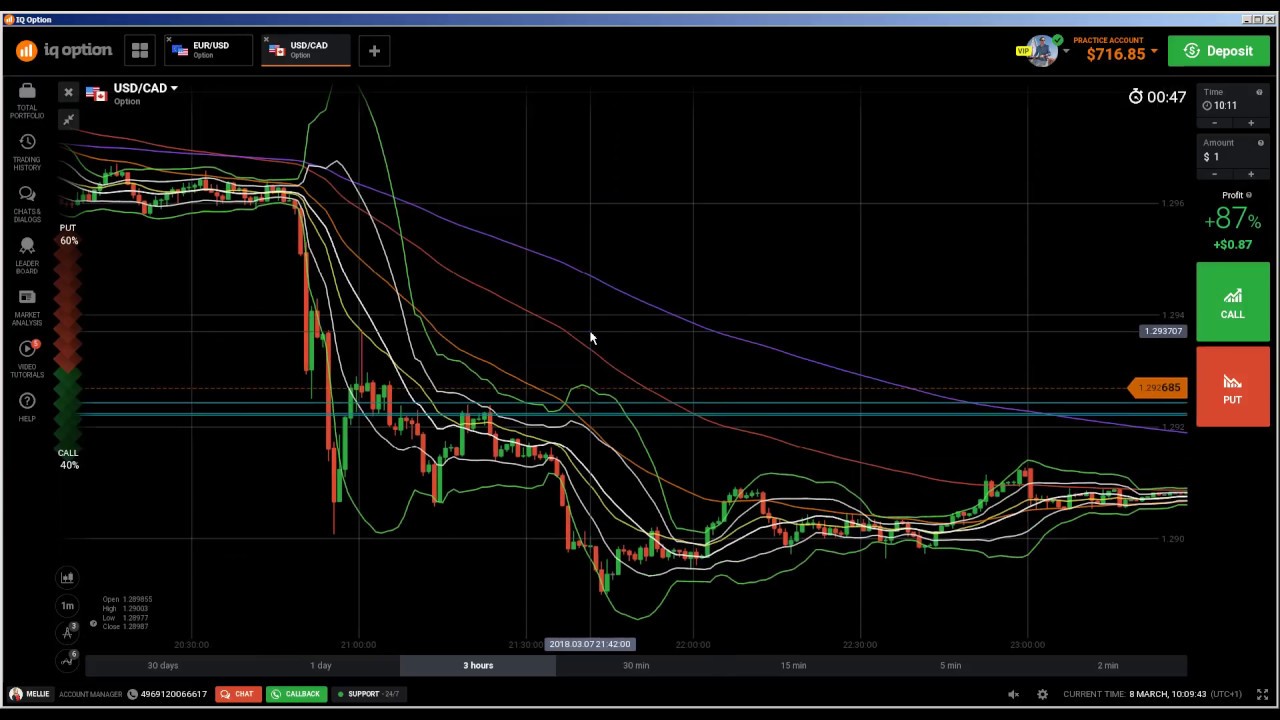The height and width of the screenshot is (720, 1280).
Task: Click the 1.293707 crosshair price label
Action: coord(1163,331)
